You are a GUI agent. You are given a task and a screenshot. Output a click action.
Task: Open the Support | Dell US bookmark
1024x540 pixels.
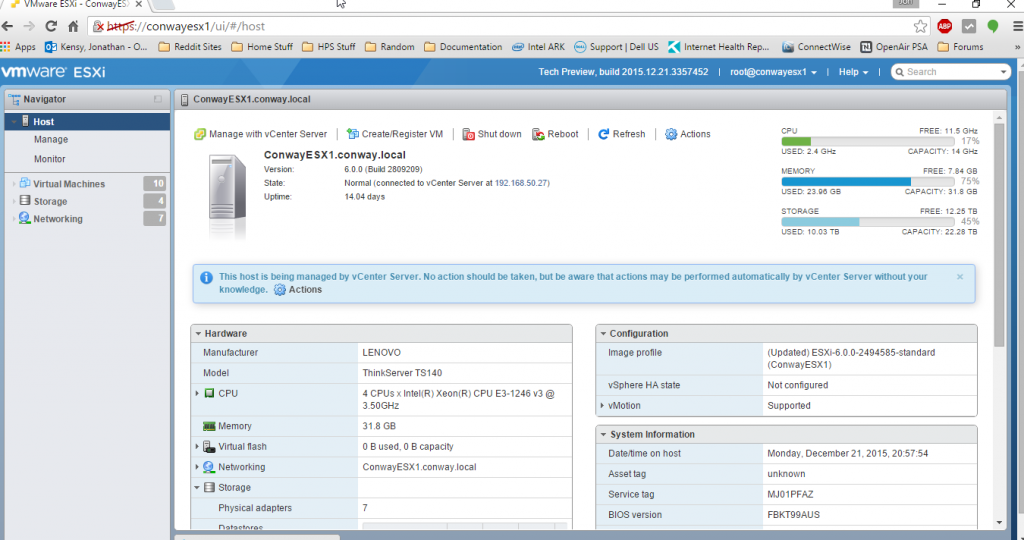616,47
